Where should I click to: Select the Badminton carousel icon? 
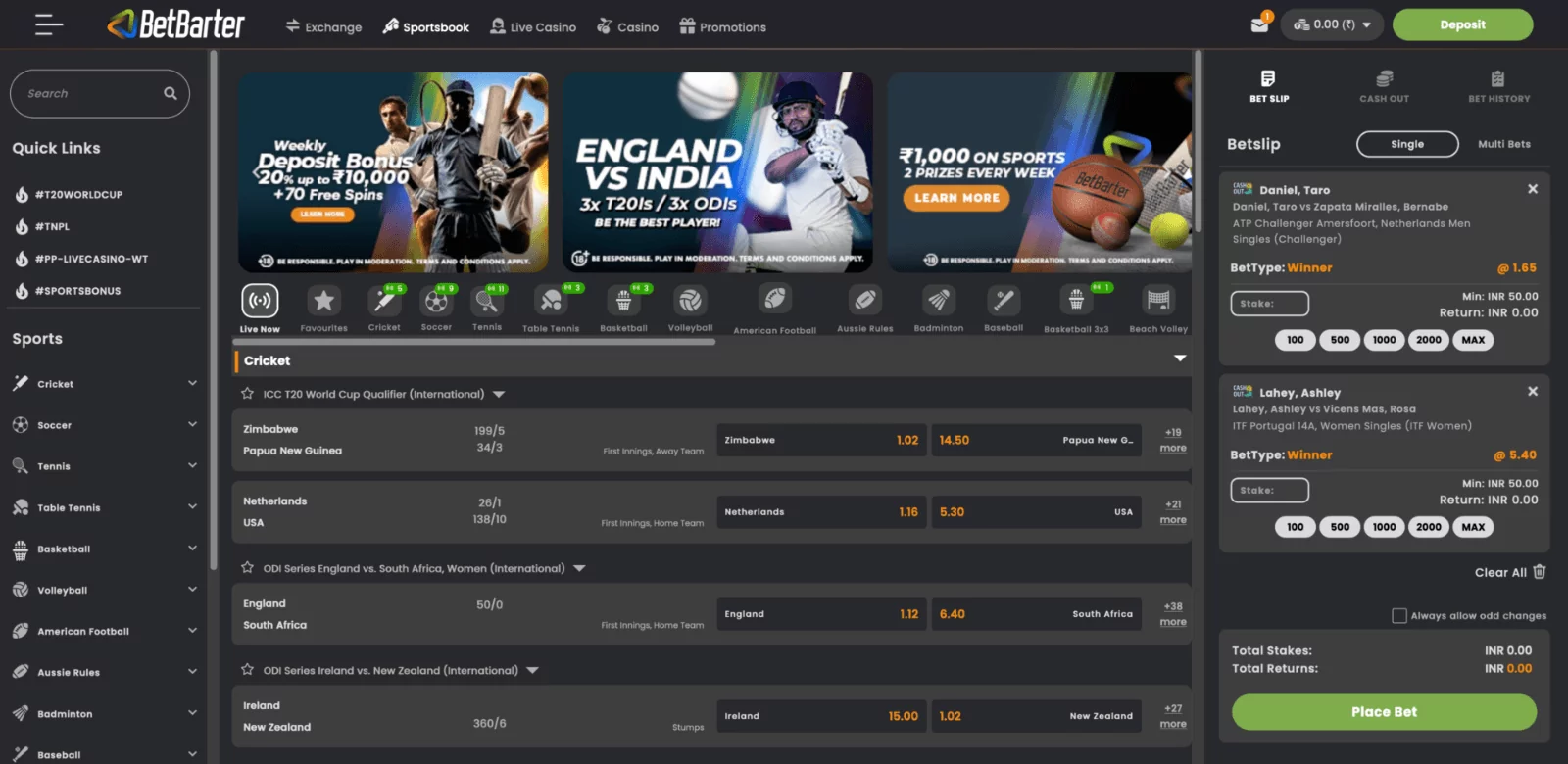pyautogui.click(x=939, y=299)
